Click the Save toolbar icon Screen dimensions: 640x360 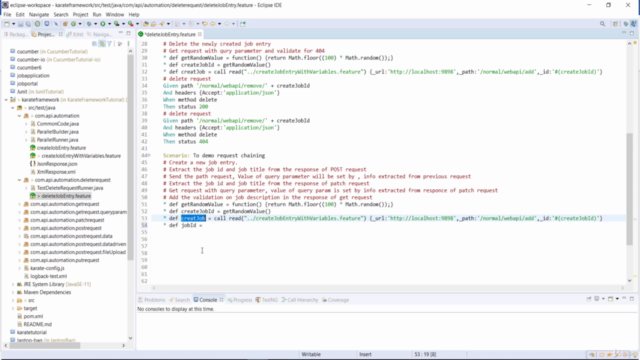click(x=20, y=24)
